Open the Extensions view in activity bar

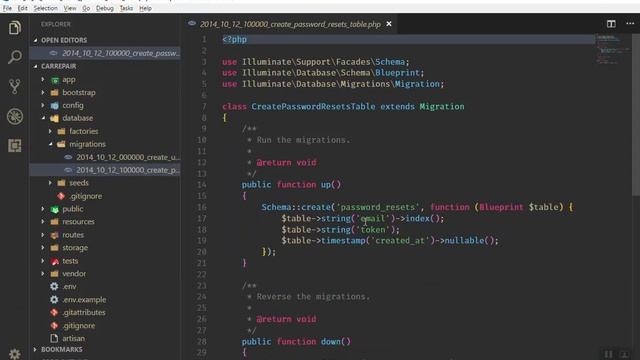(15, 146)
